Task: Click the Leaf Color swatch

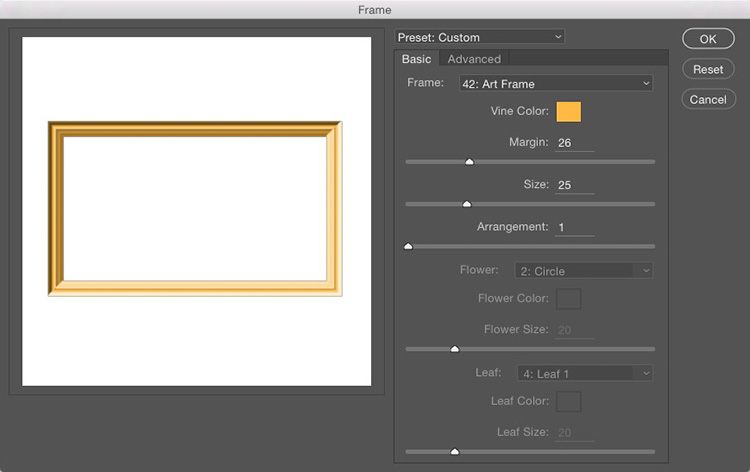Action: [568, 401]
